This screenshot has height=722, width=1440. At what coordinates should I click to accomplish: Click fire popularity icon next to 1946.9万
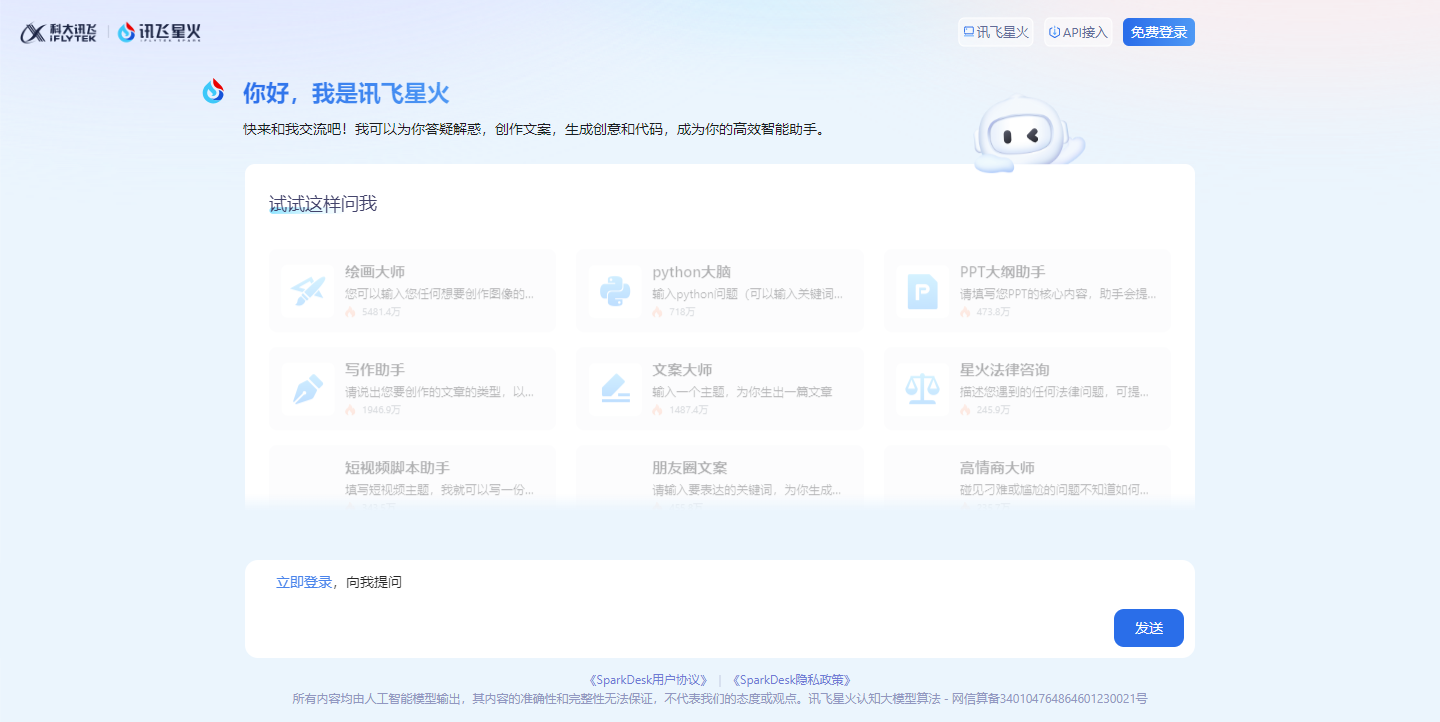click(x=350, y=410)
